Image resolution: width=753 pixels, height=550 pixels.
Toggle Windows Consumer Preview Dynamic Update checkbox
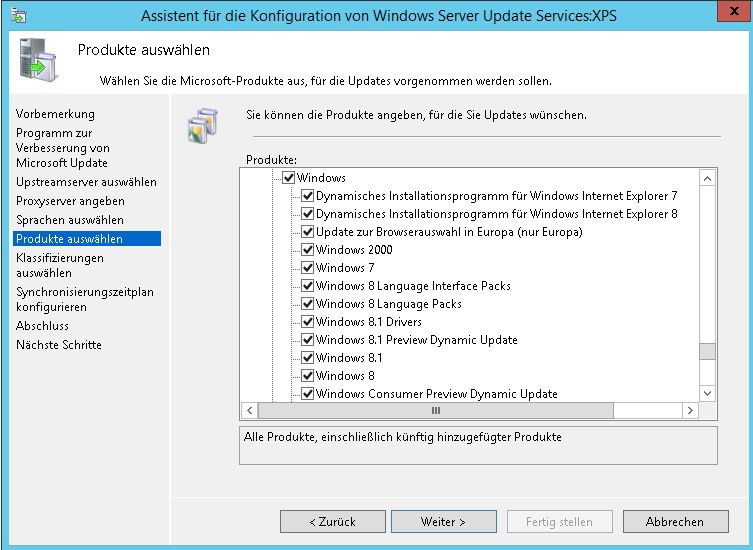(307, 394)
